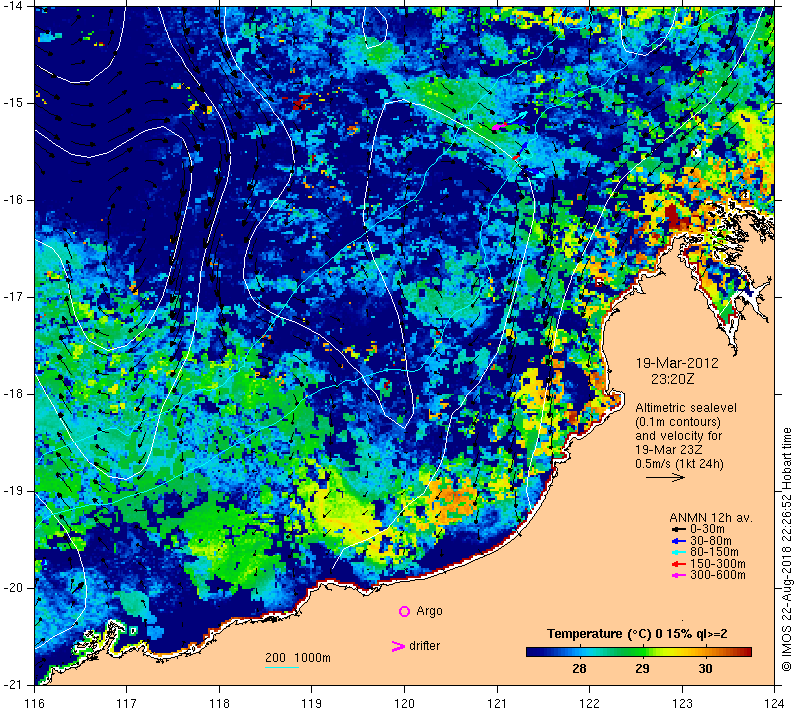Screen dimensions: 800x710
Task: Click the 118 longitude axis label
Action: coord(219,703)
